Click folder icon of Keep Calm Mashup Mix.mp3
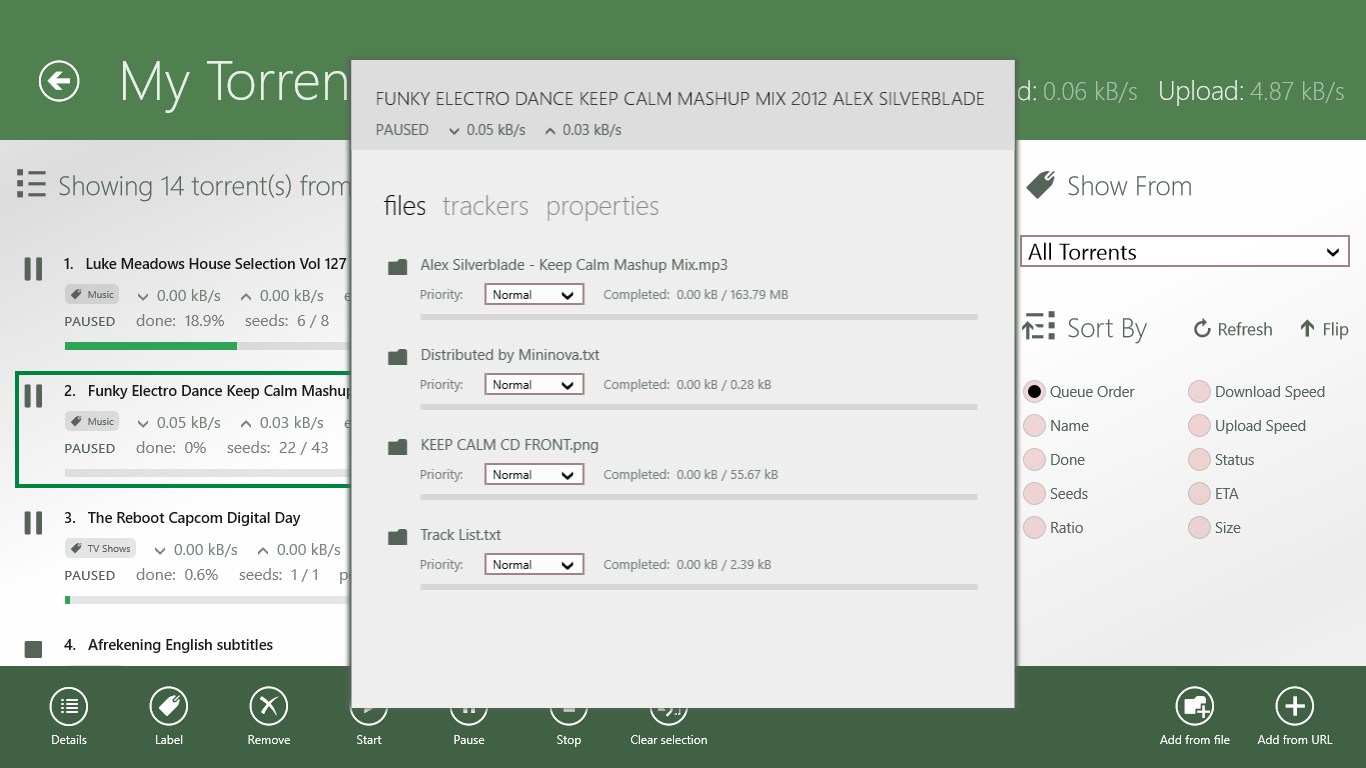This screenshot has width=1366, height=768. (398, 267)
